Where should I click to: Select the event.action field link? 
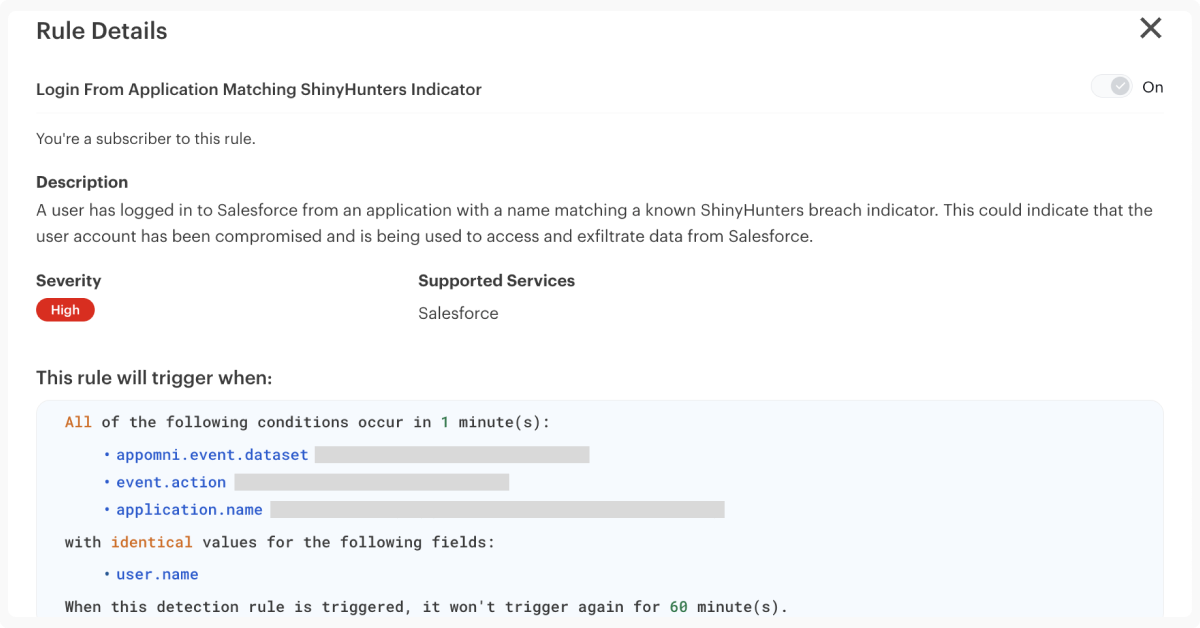tap(170, 482)
